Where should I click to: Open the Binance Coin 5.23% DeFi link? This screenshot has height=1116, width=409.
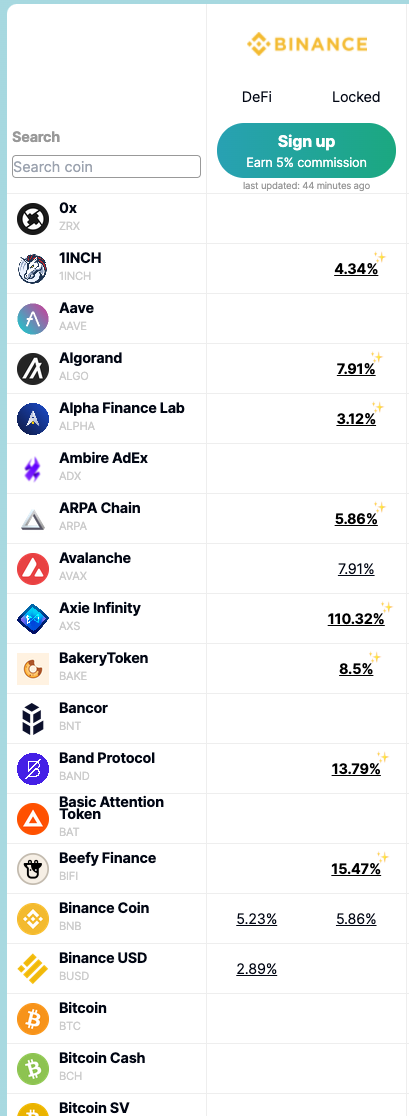pyautogui.click(x=257, y=919)
